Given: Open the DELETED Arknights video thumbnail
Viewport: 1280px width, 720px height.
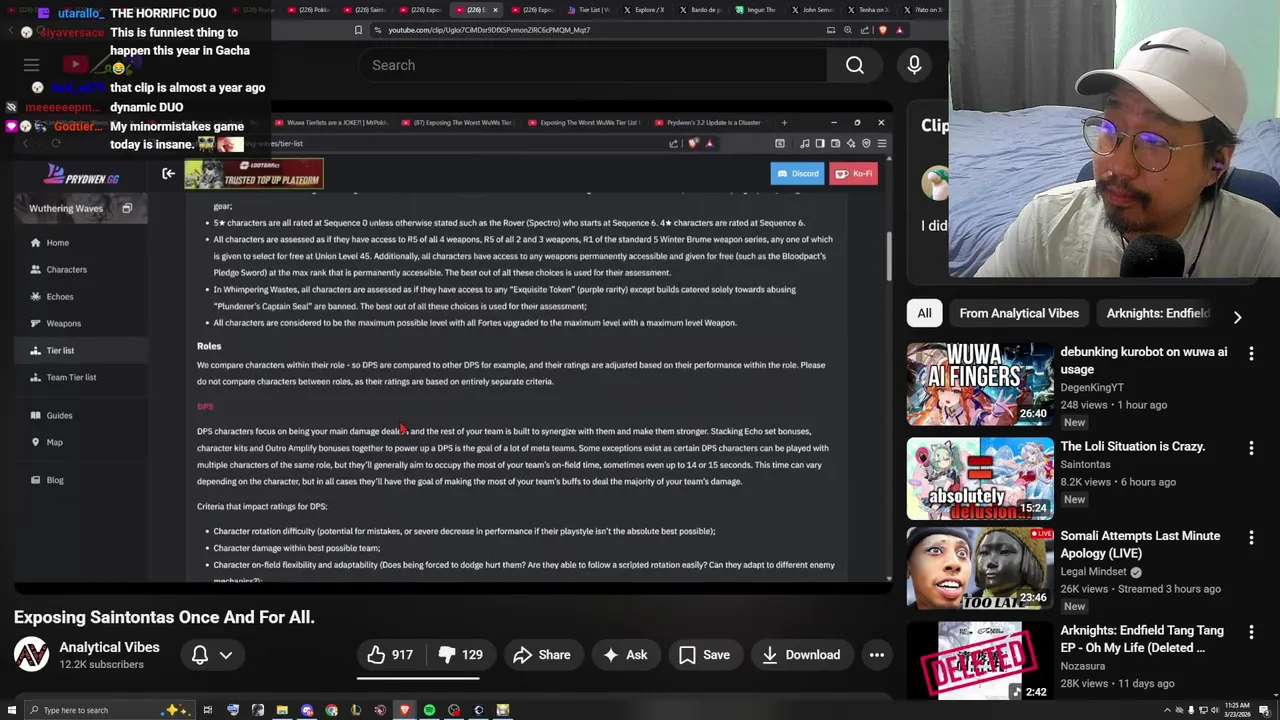Looking at the screenshot, I should [x=980, y=660].
